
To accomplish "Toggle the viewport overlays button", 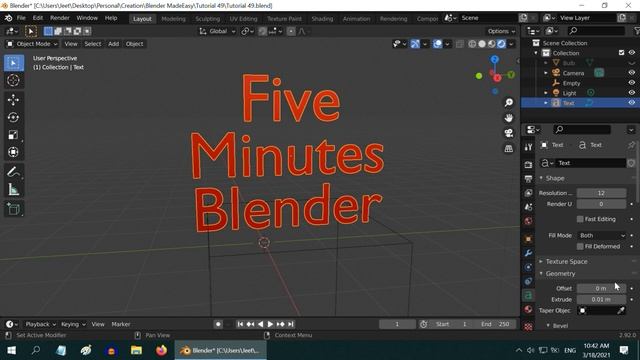I will click(x=437, y=44).
